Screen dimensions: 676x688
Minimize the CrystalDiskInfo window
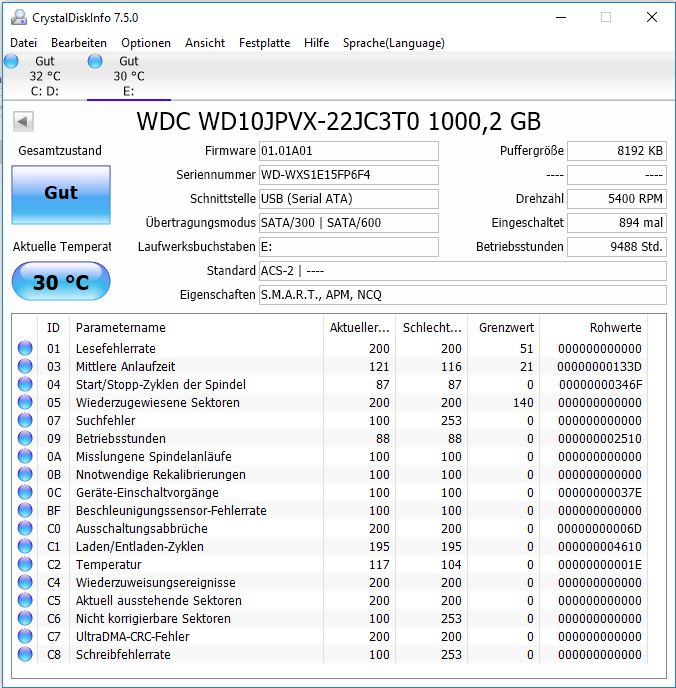point(561,17)
